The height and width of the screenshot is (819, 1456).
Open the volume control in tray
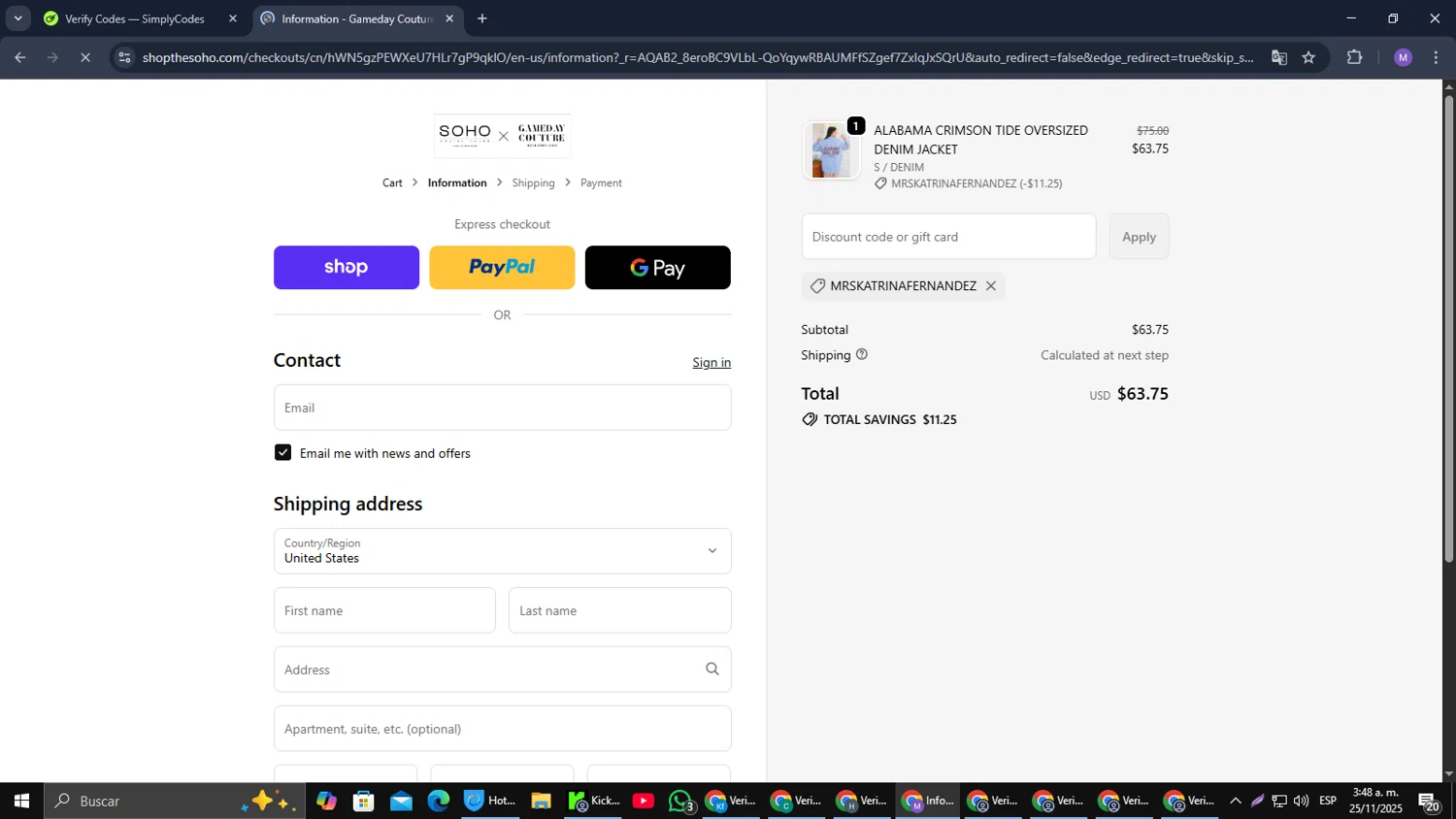[x=1302, y=801]
